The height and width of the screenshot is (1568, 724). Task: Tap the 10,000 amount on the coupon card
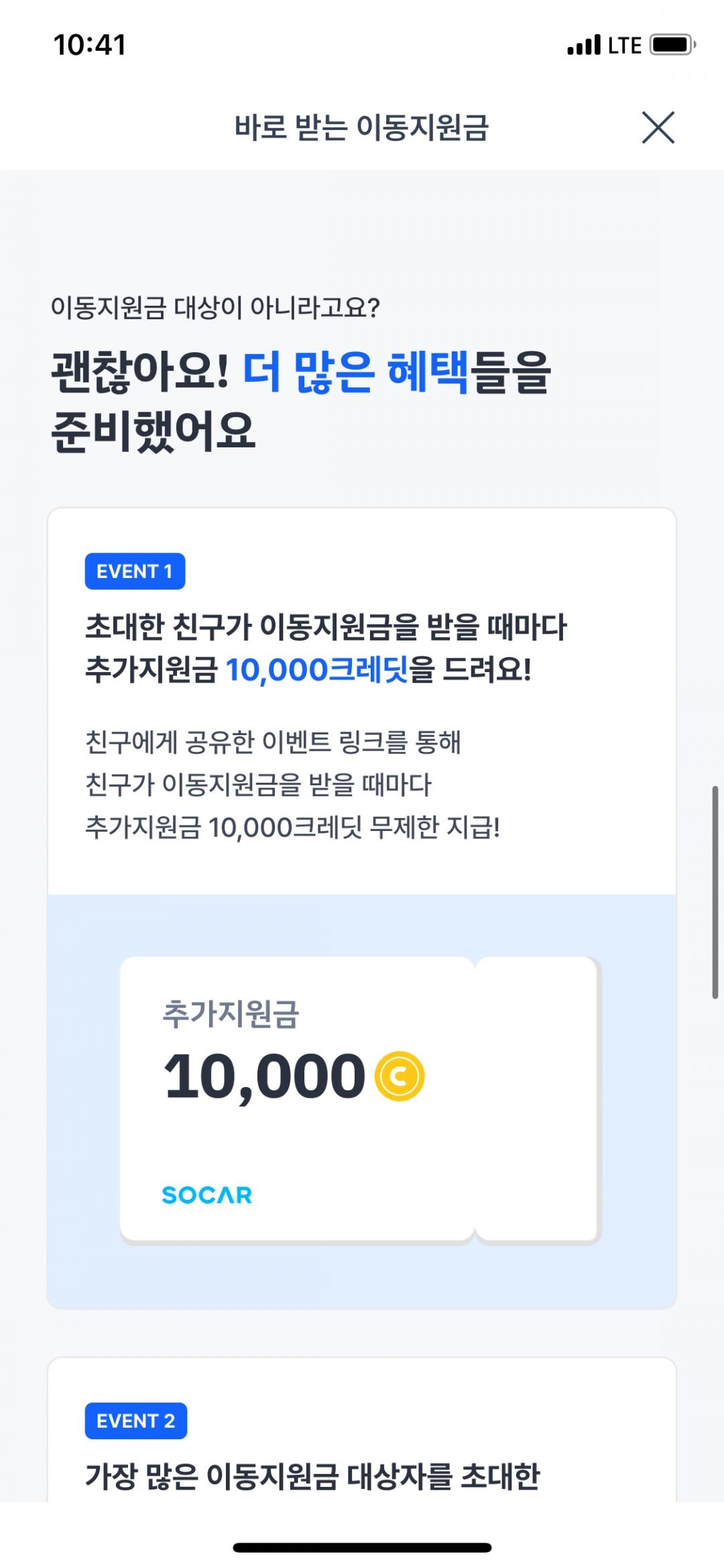pos(265,1076)
